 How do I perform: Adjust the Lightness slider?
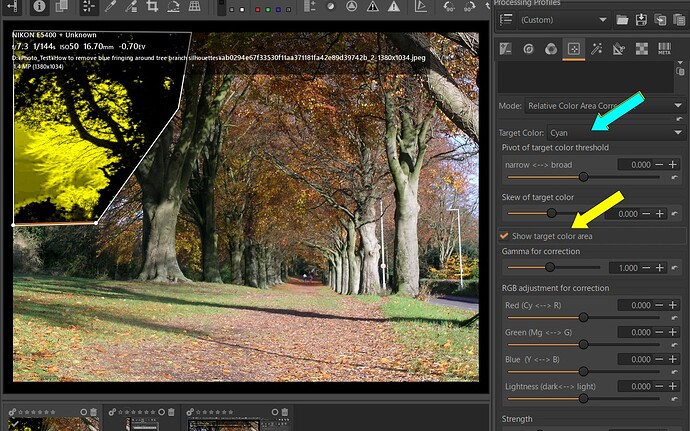point(584,399)
